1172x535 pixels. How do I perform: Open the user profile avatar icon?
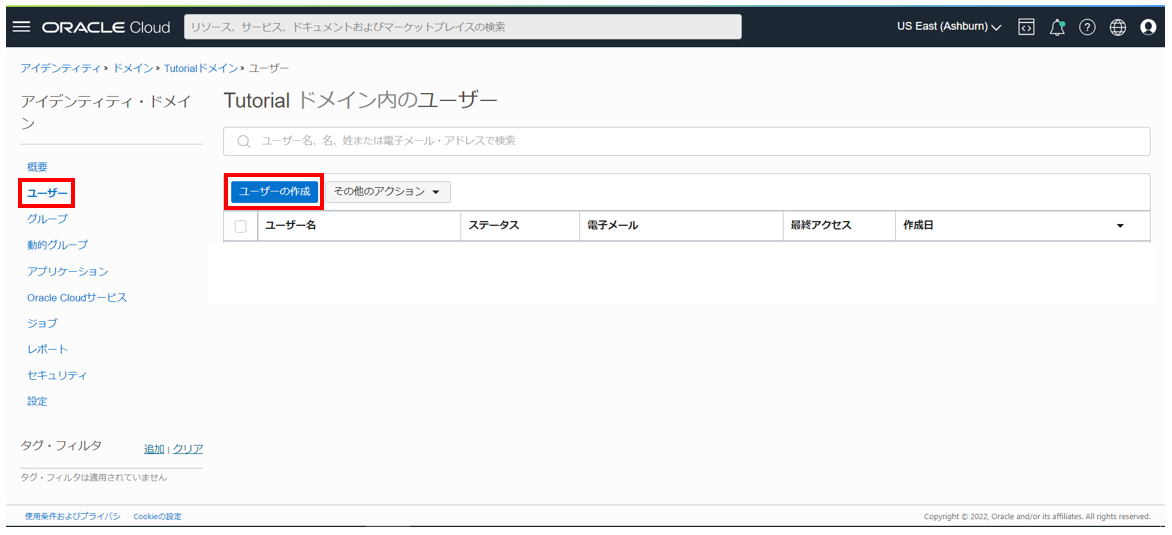1148,27
